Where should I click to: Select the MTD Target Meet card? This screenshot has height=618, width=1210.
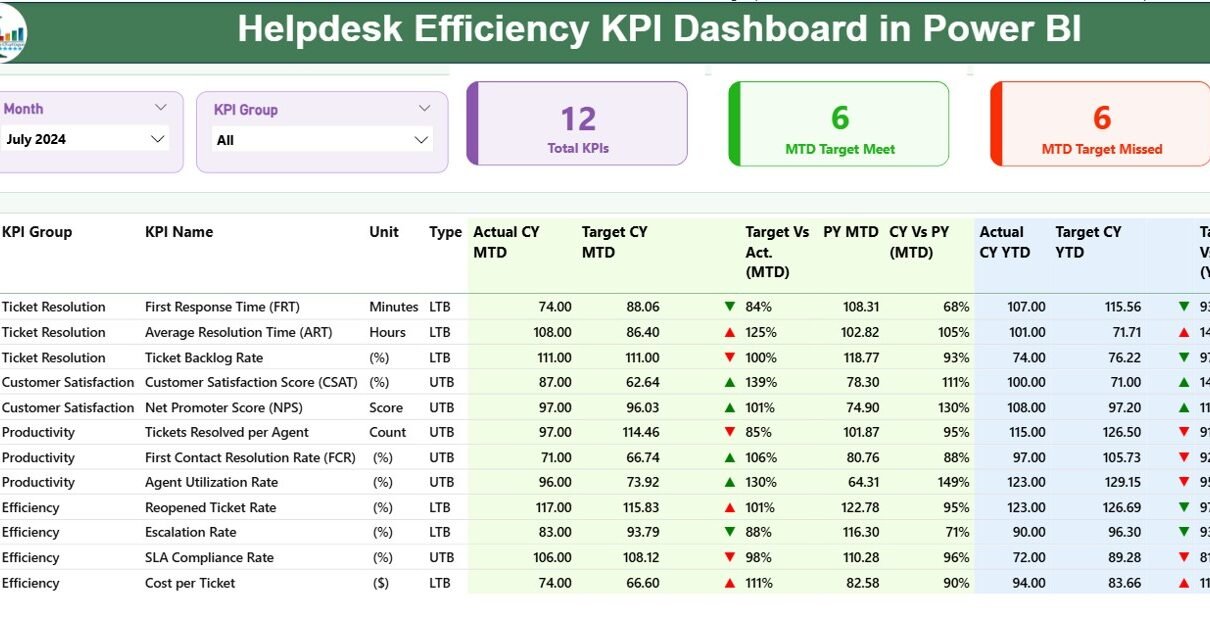click(x=840, y=124)
